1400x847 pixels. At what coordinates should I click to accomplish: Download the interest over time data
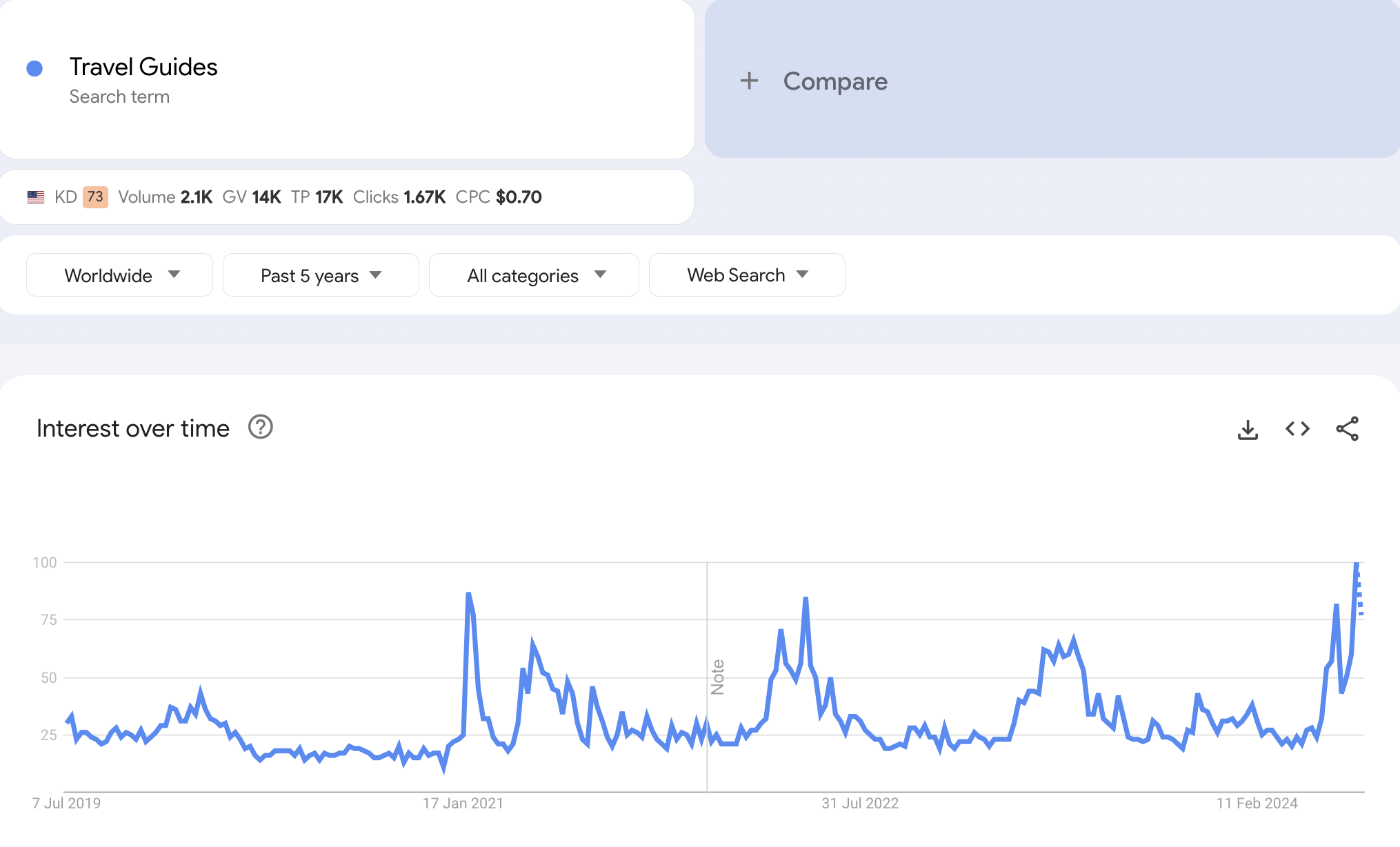[1248, 429]
